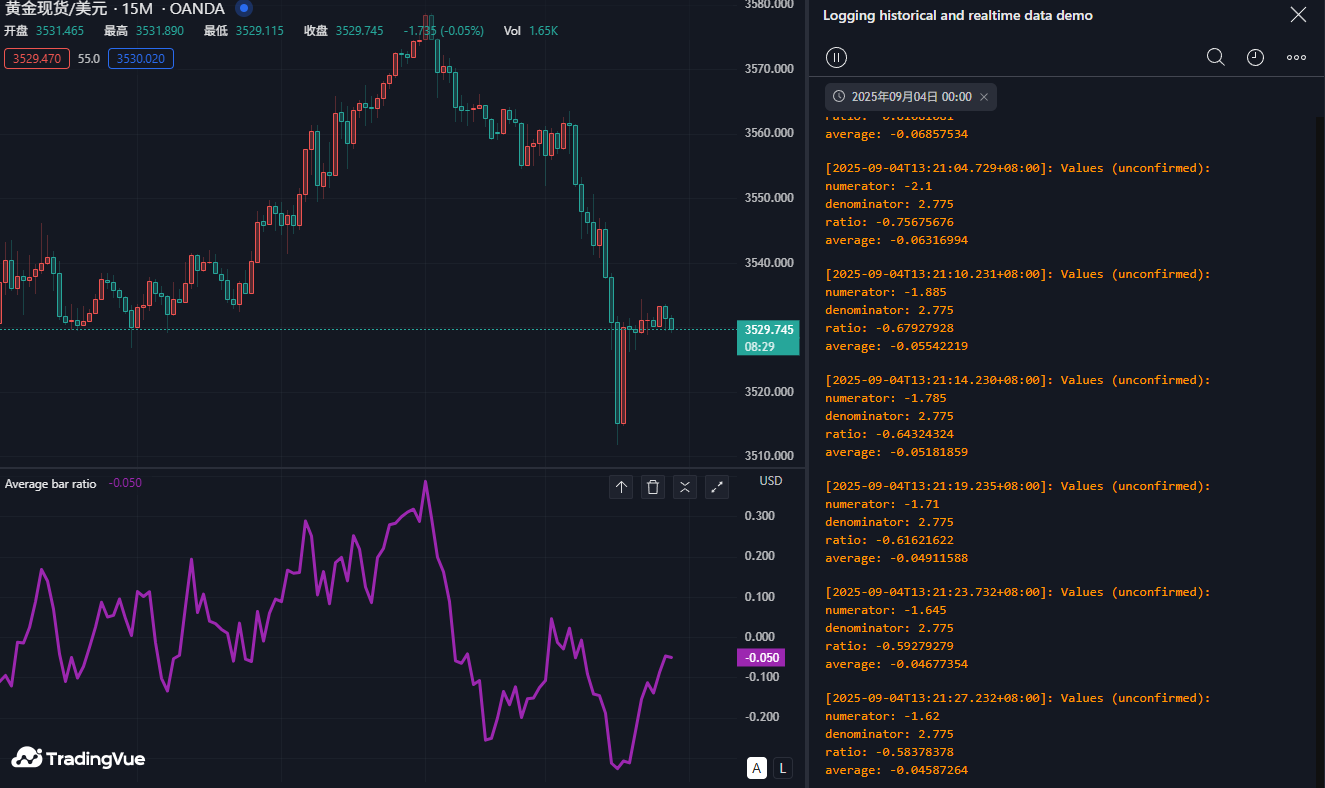Click the blue buy price 3530.020
1325x788 pixels.
(140, 59)
